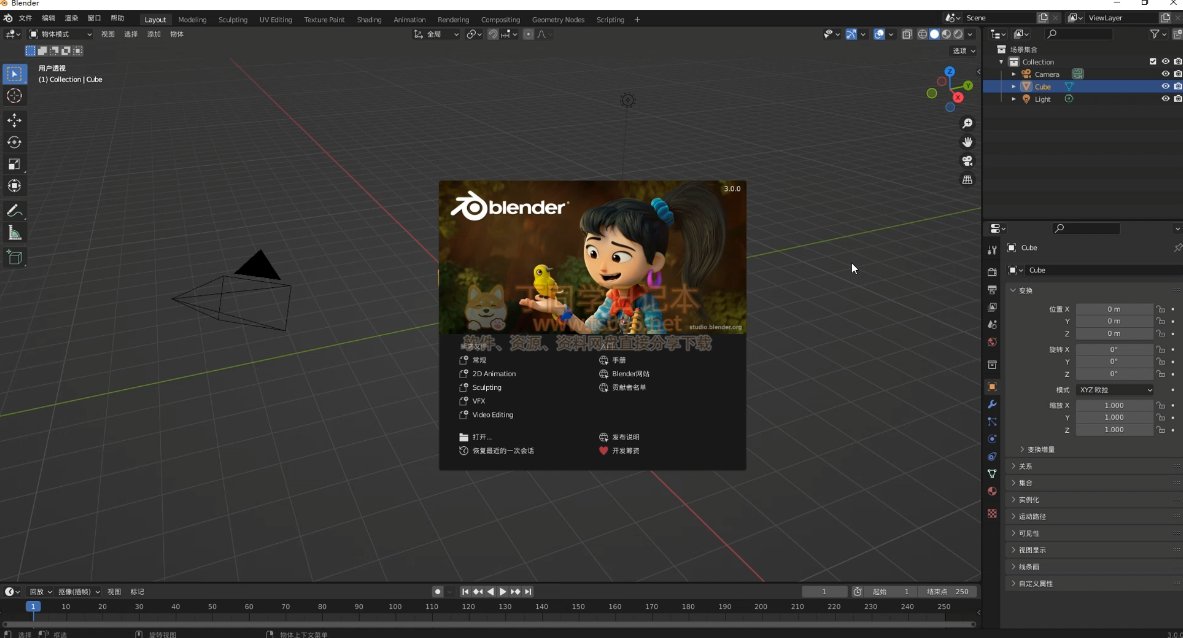Open the 文件 menu
The image size is (1183, 638).
tap(25, 19)
